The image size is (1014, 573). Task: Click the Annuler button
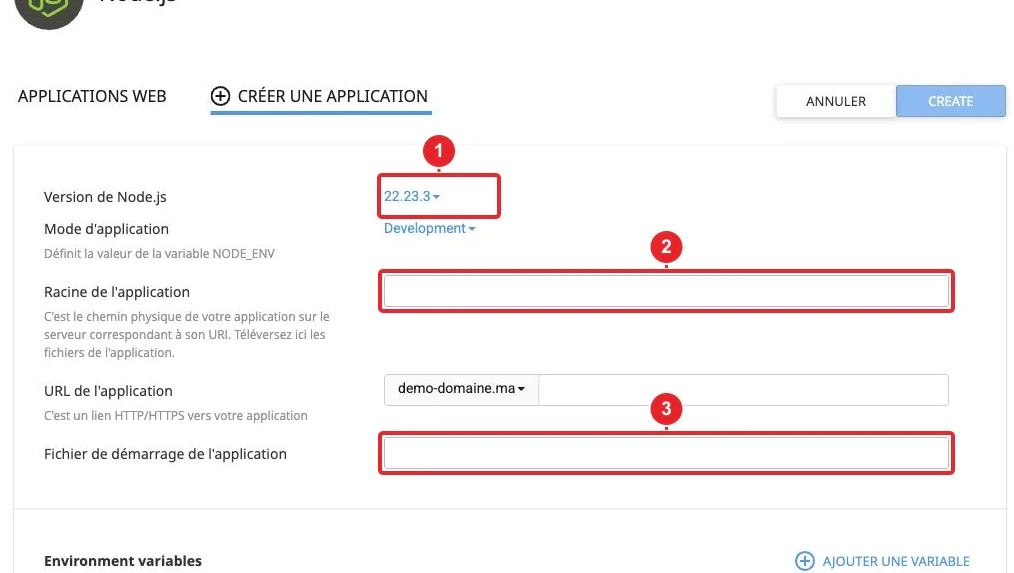[x=836, y=102]
